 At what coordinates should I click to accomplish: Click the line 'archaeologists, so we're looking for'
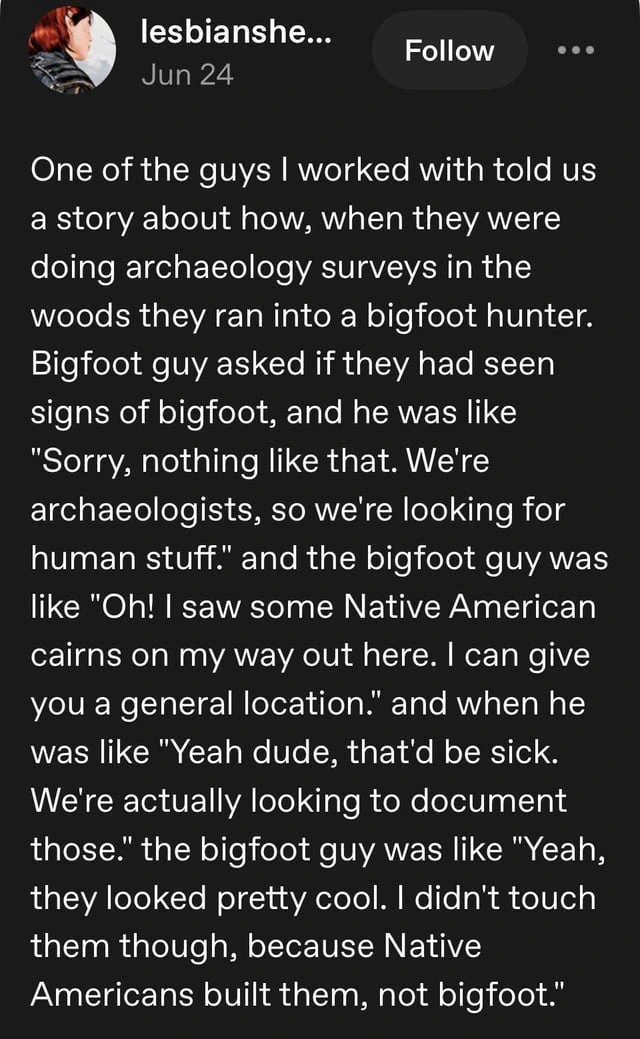(x=297, y=510)
